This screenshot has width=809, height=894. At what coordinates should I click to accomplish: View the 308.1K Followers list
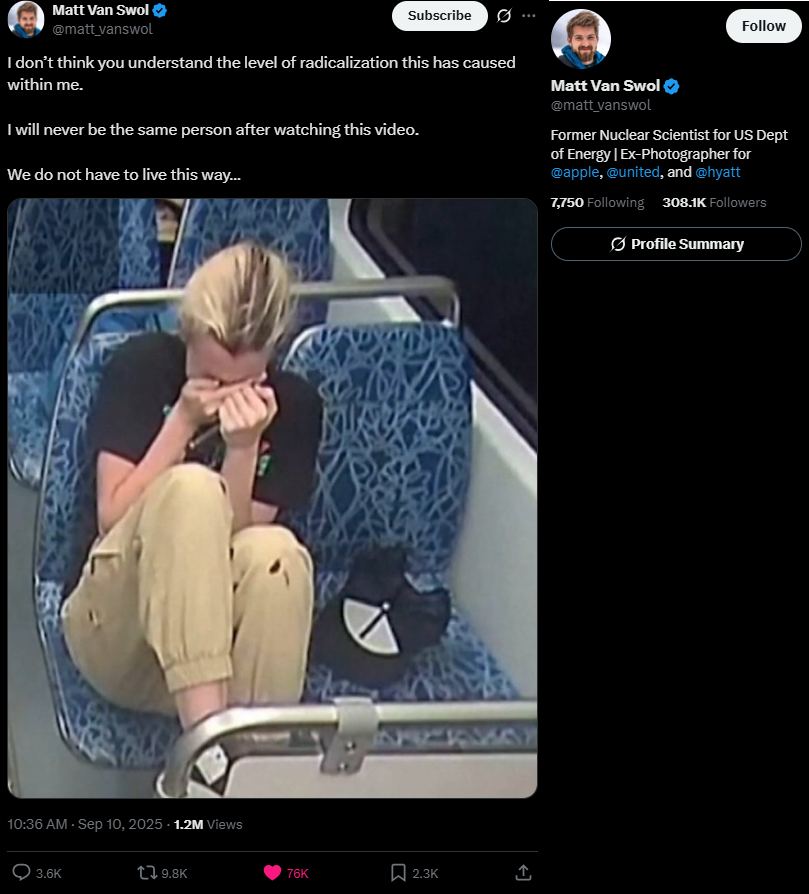pos(714,202)
